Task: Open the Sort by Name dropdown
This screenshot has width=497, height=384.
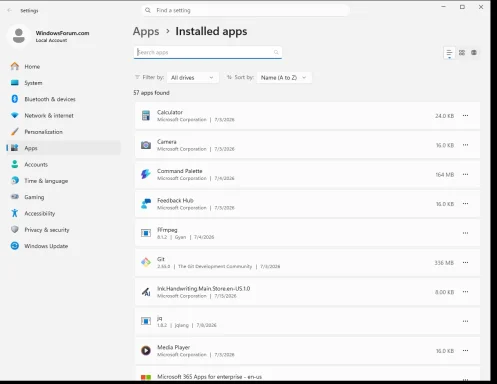Action: pos(284,78)
